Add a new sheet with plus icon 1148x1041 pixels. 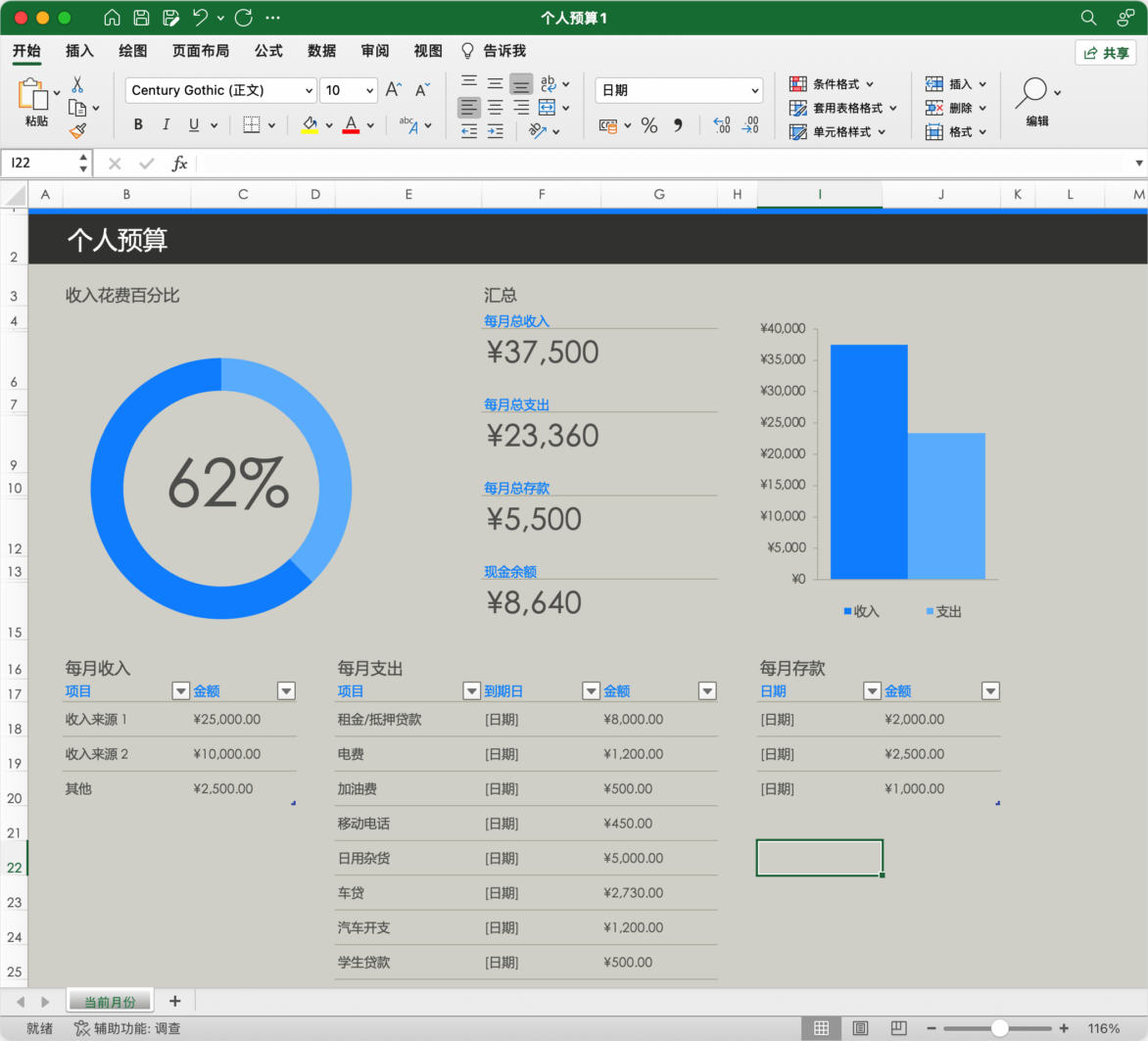(175, 1001)
